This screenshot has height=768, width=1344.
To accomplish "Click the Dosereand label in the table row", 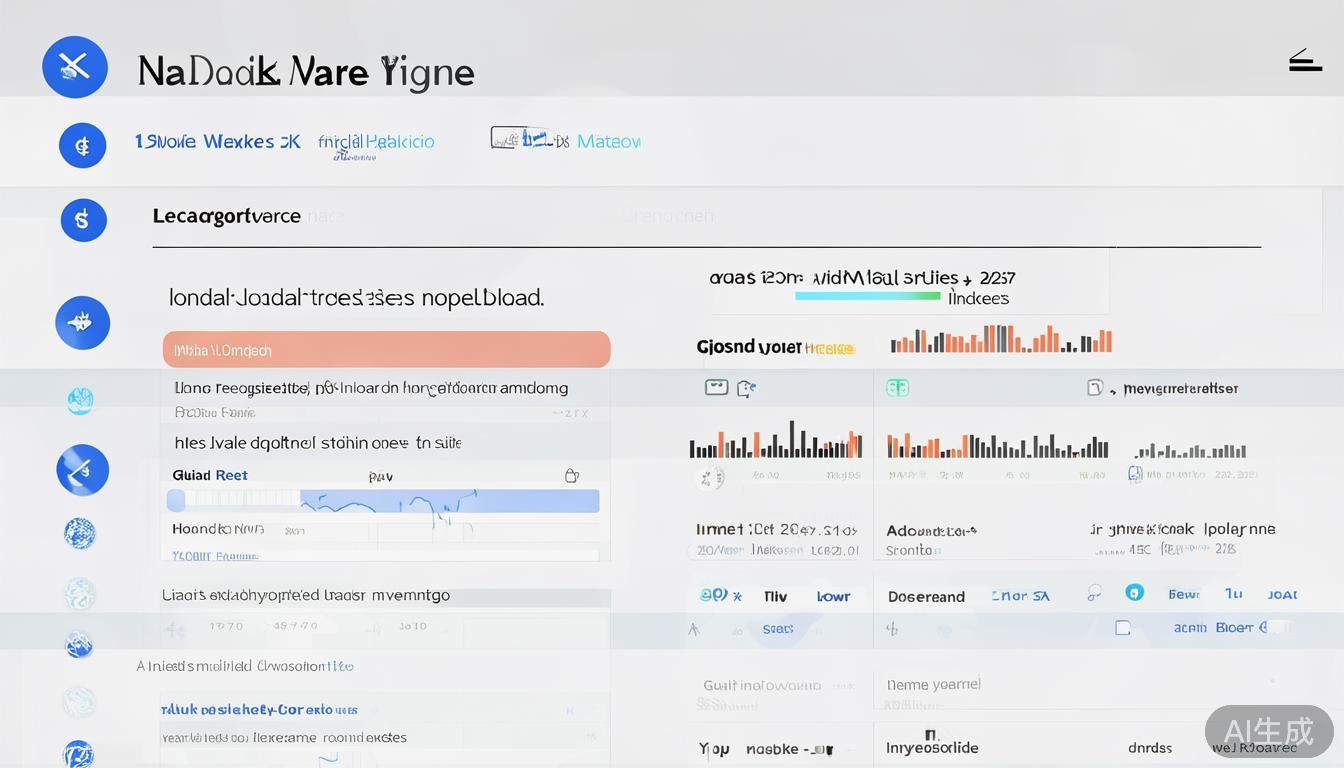I will (x=926, y=597).
